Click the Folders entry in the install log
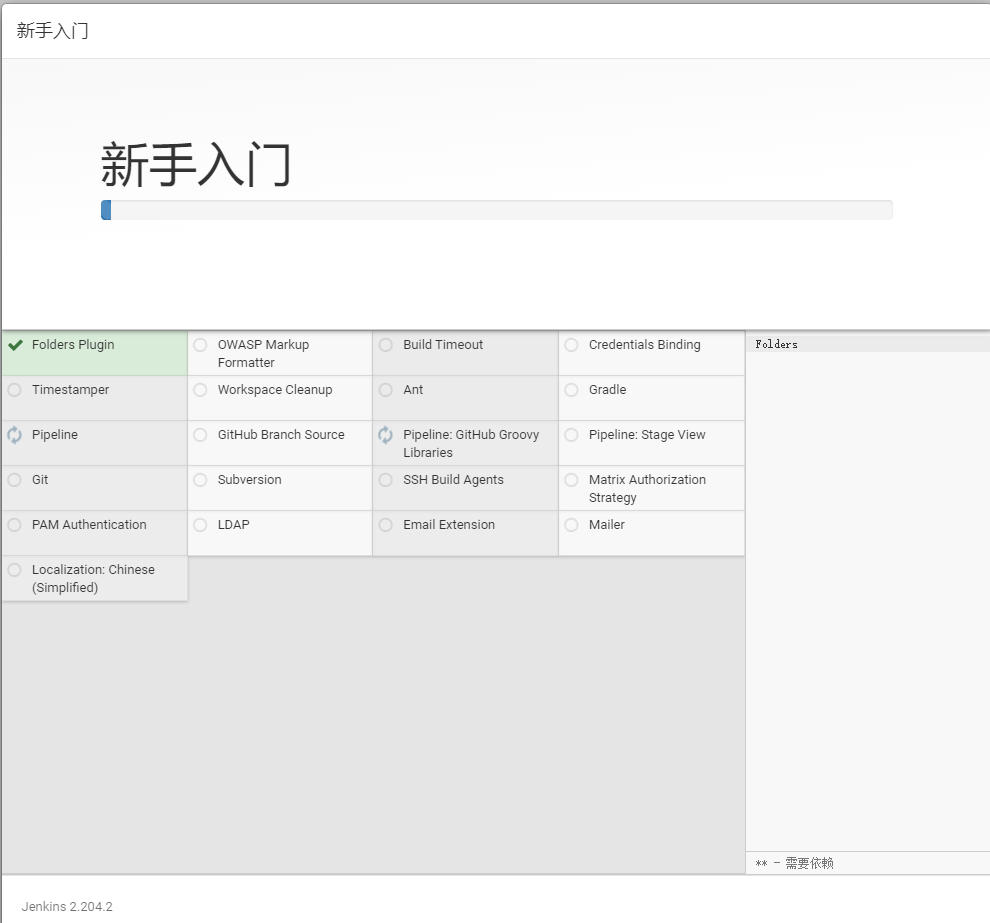This screenshot has width=990, height=923. [x=777, y=344]
